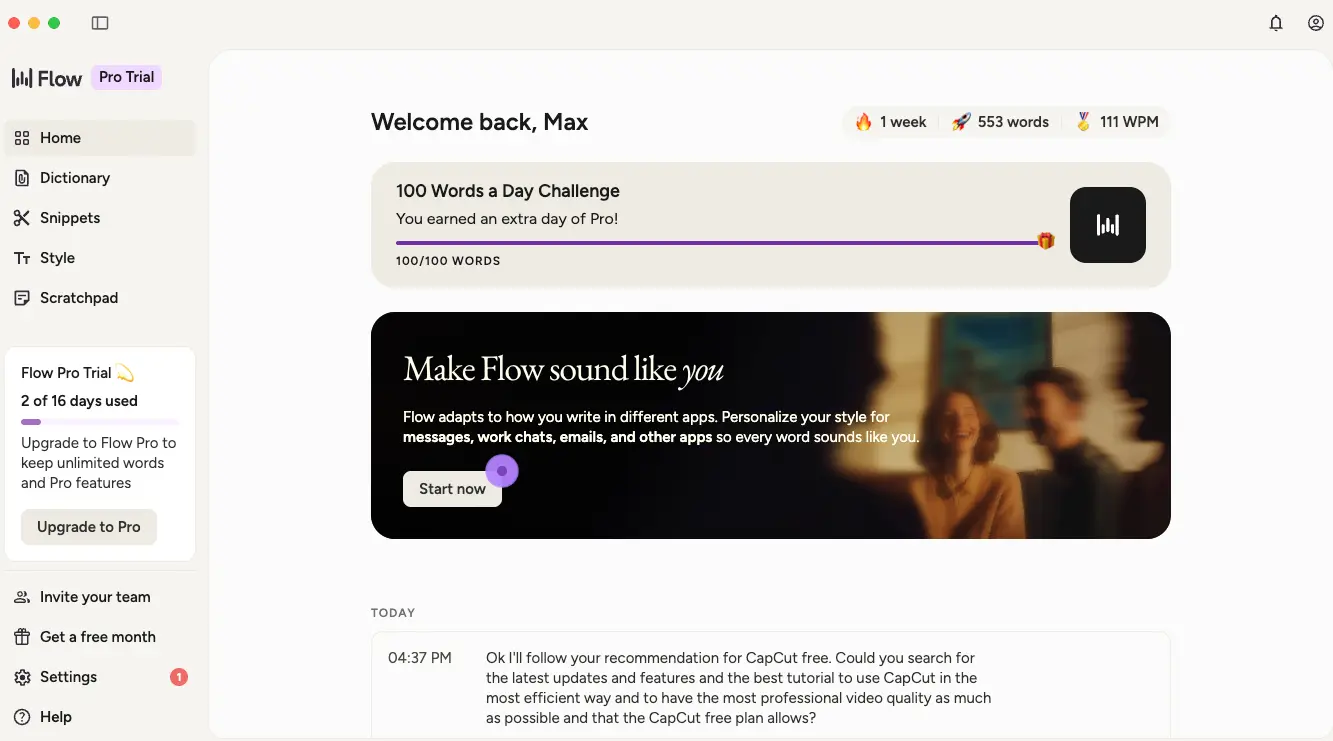Go to the Home page
This screenshot has height=741, width=1333.
(60, 138)
